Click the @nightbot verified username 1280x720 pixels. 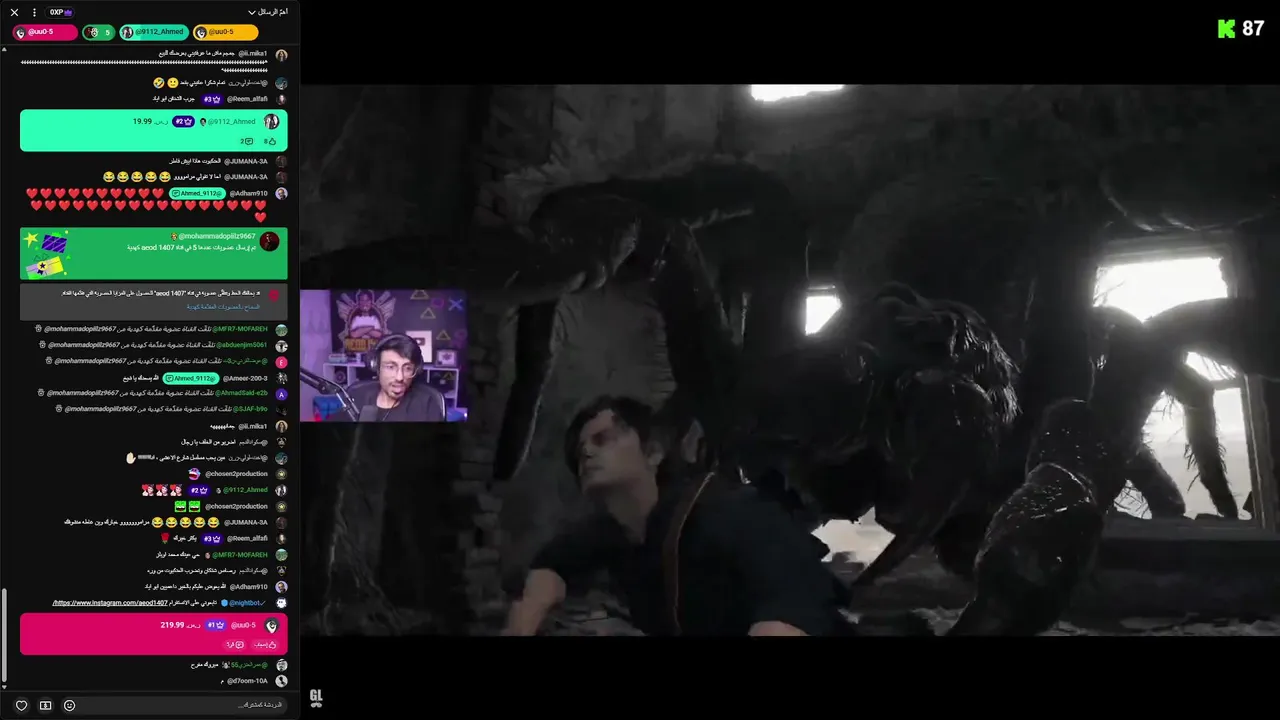pyautogui.click(x=244, y=603)
